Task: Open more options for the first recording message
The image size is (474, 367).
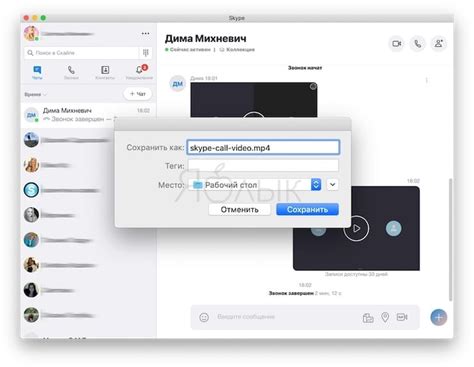Action: [x=426, y=81]
